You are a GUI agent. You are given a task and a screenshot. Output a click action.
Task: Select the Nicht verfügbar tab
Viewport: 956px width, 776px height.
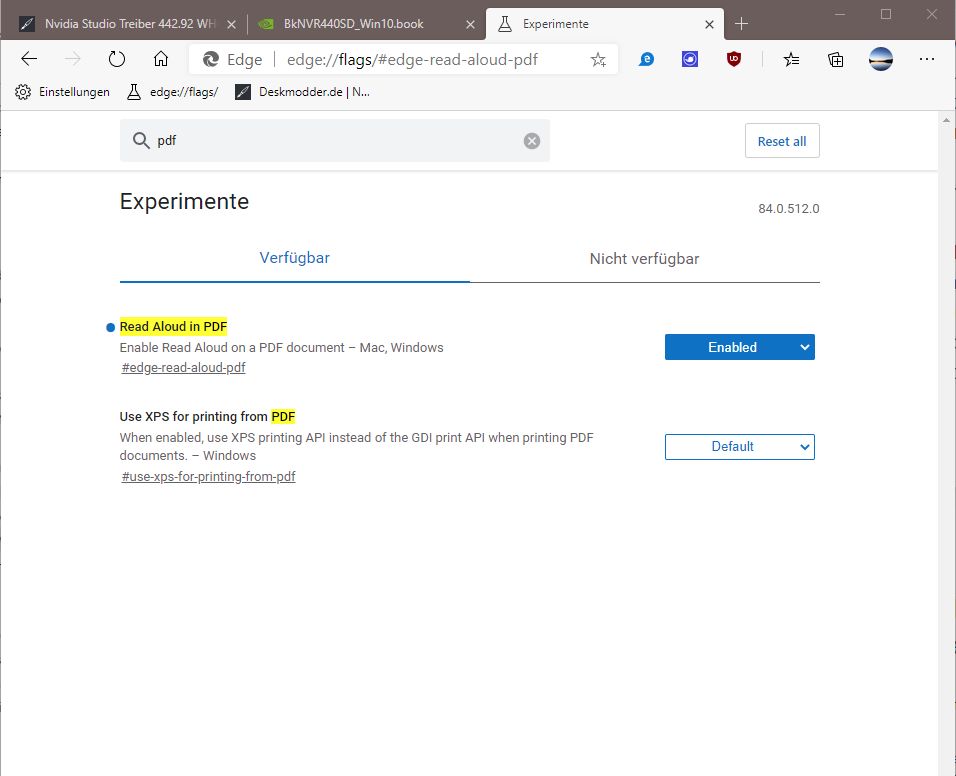point(644,258)
